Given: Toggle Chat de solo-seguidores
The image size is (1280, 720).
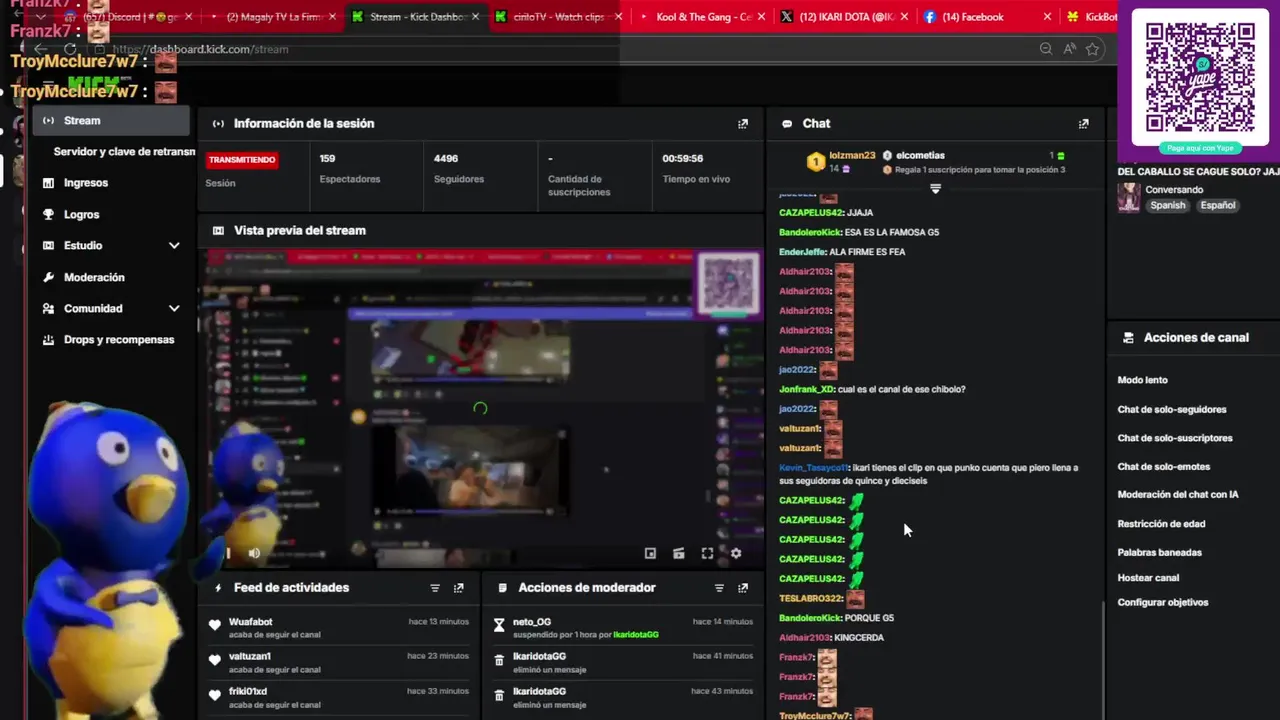Looking at the screenshot, I should [x=1172, y=409].
